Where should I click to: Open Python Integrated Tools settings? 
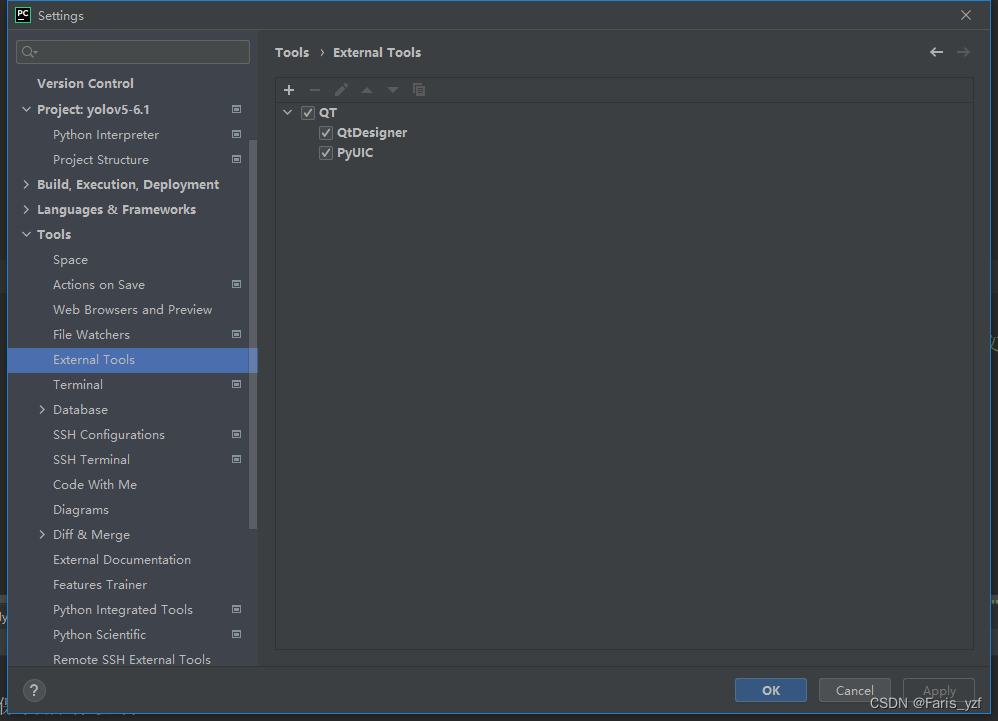tap(123, 610)
